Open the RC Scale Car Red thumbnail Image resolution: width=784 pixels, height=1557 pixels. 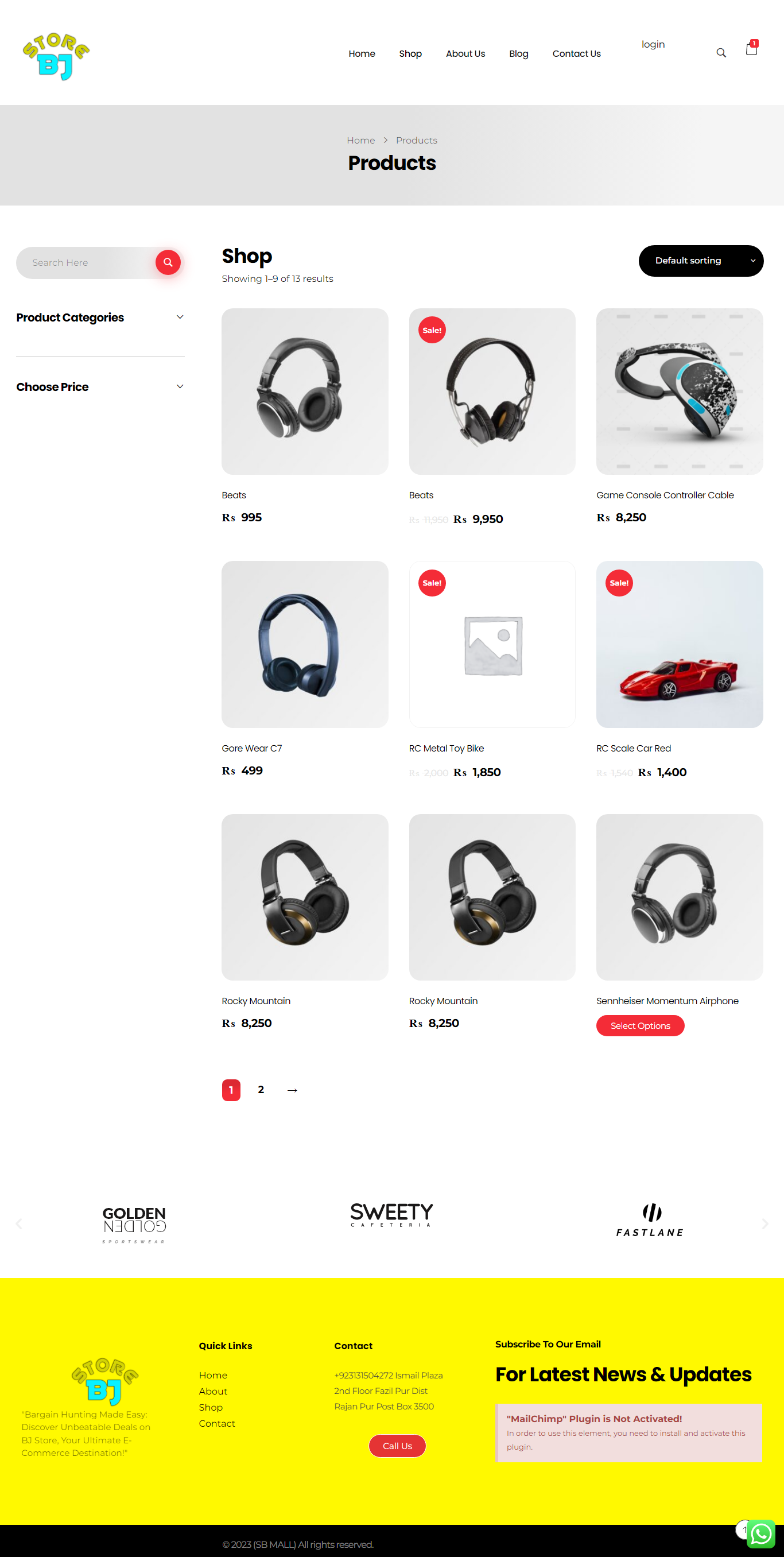pos(679,644)
